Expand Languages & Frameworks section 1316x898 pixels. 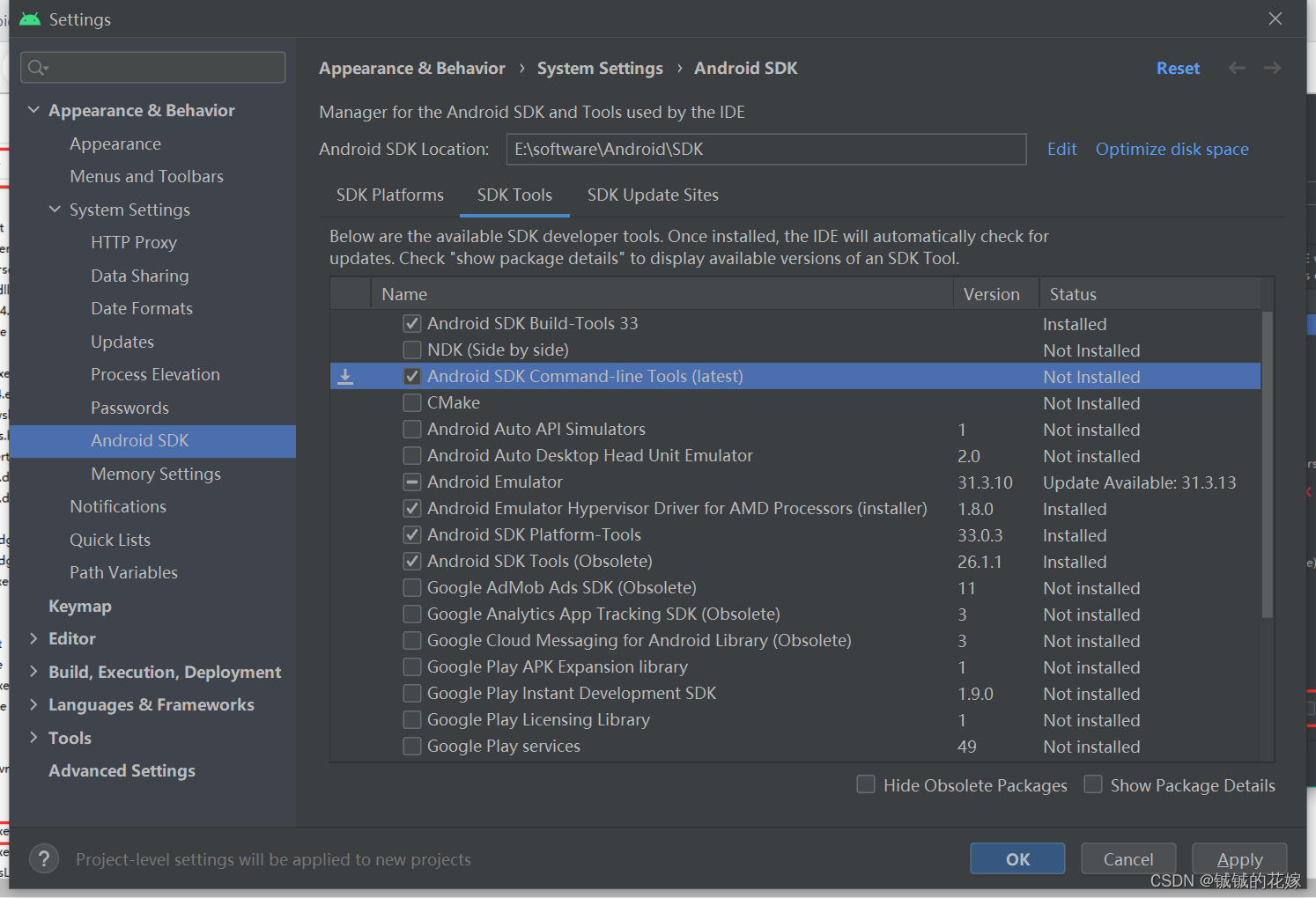[33, 704]
